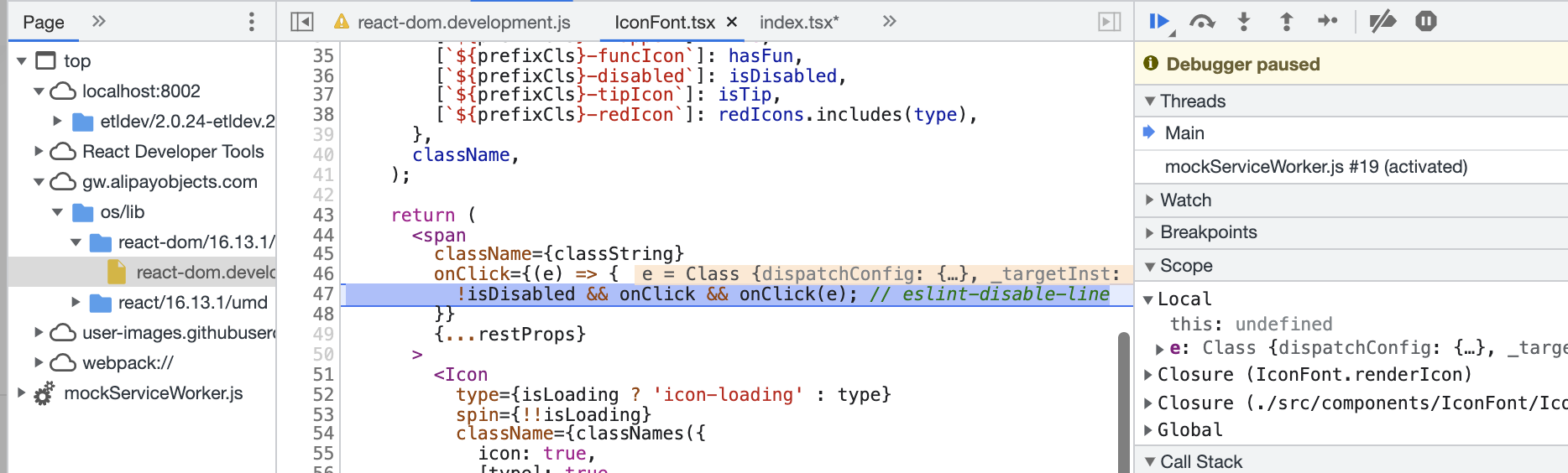Click gw.alipayobjects.com cloud icon

coord(63,182)
